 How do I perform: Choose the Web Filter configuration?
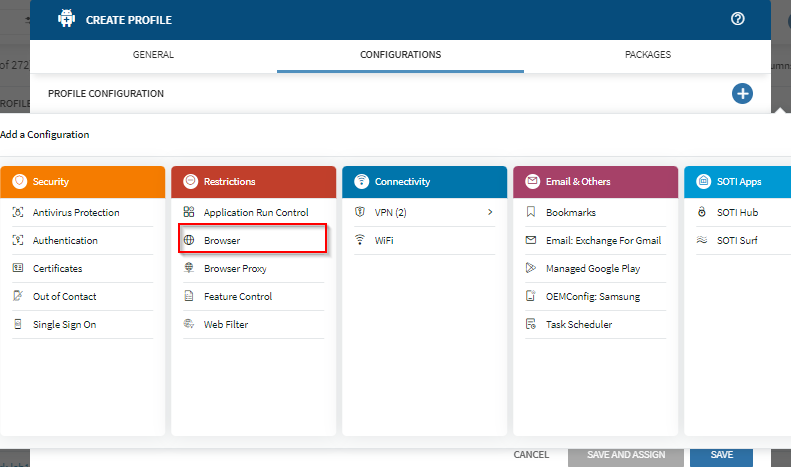tap(225, 325)
